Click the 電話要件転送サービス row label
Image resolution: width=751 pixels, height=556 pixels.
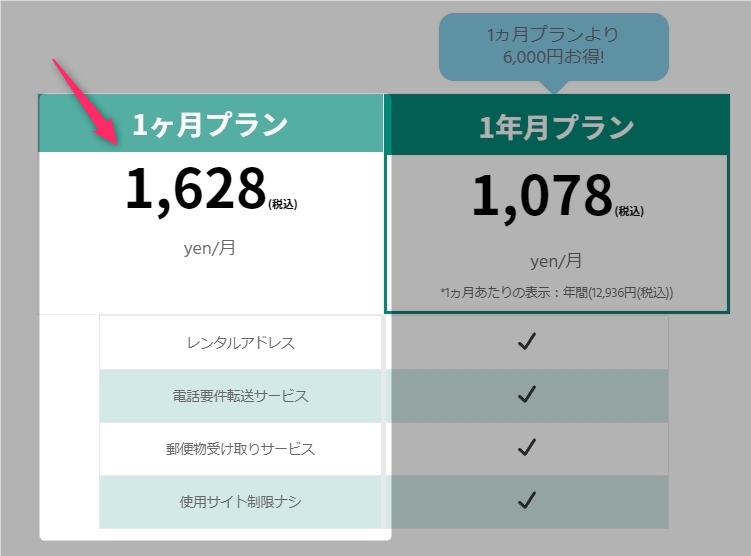click(240, 396)
